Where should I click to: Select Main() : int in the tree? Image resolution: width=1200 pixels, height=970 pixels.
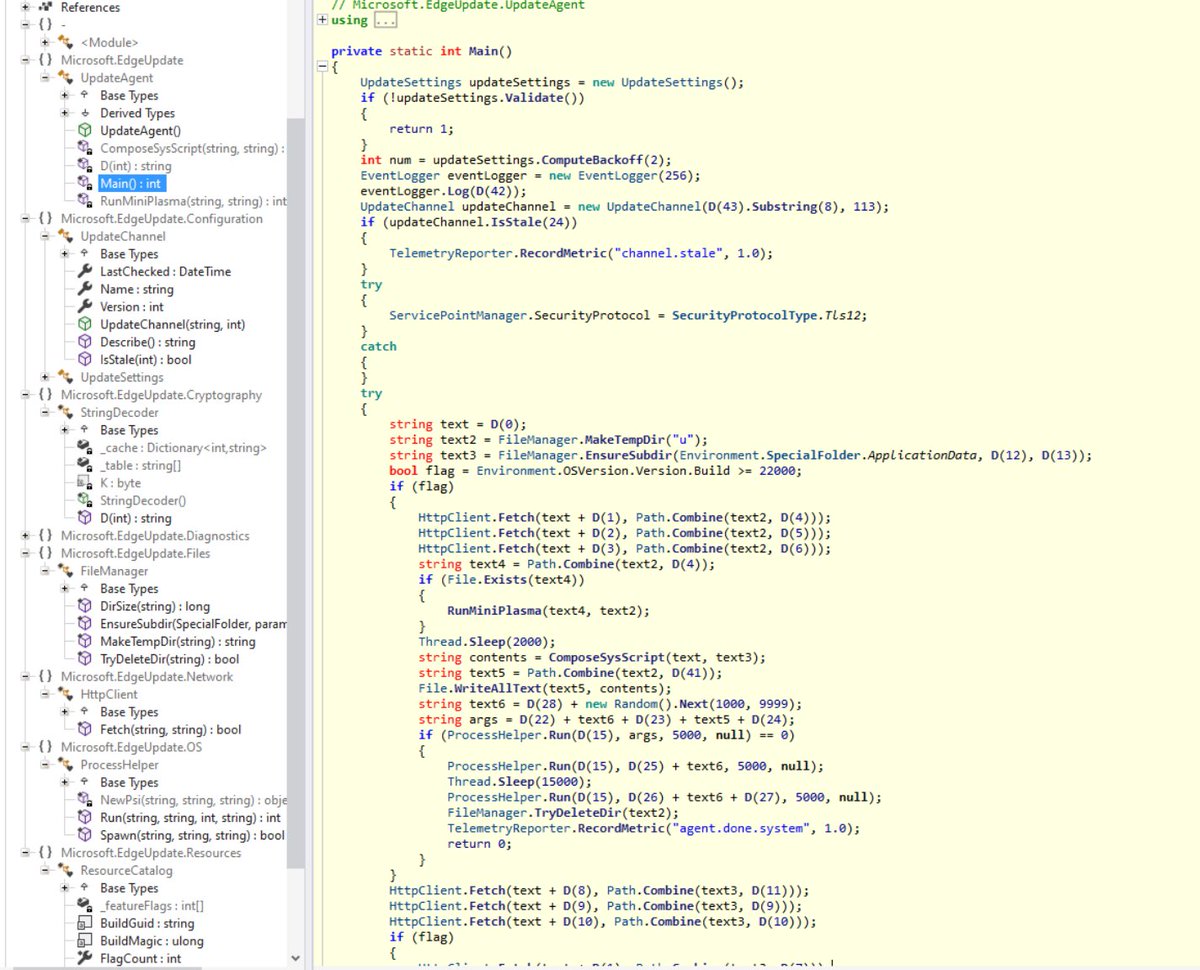130,184
